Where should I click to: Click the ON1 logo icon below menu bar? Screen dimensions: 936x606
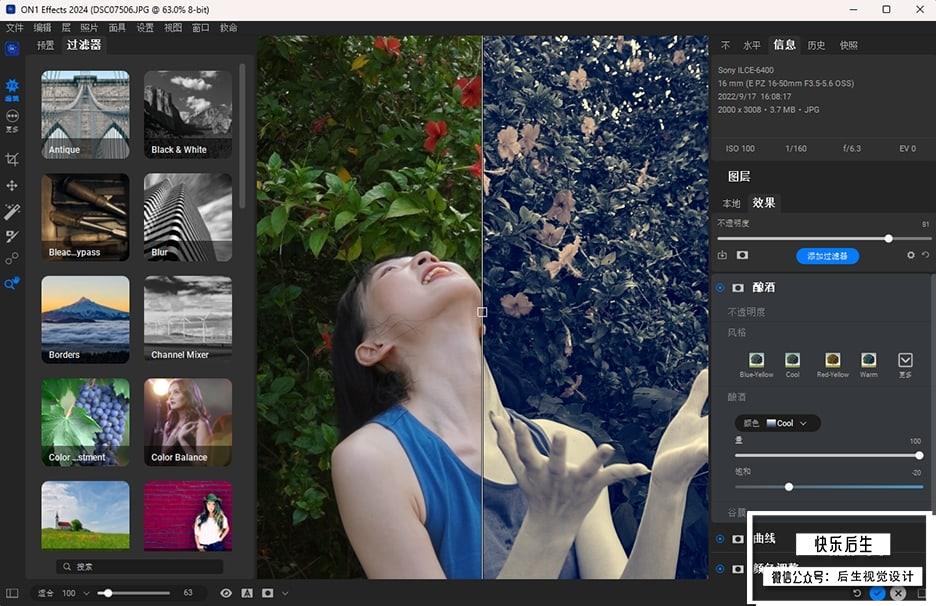(x=12, y=48)
